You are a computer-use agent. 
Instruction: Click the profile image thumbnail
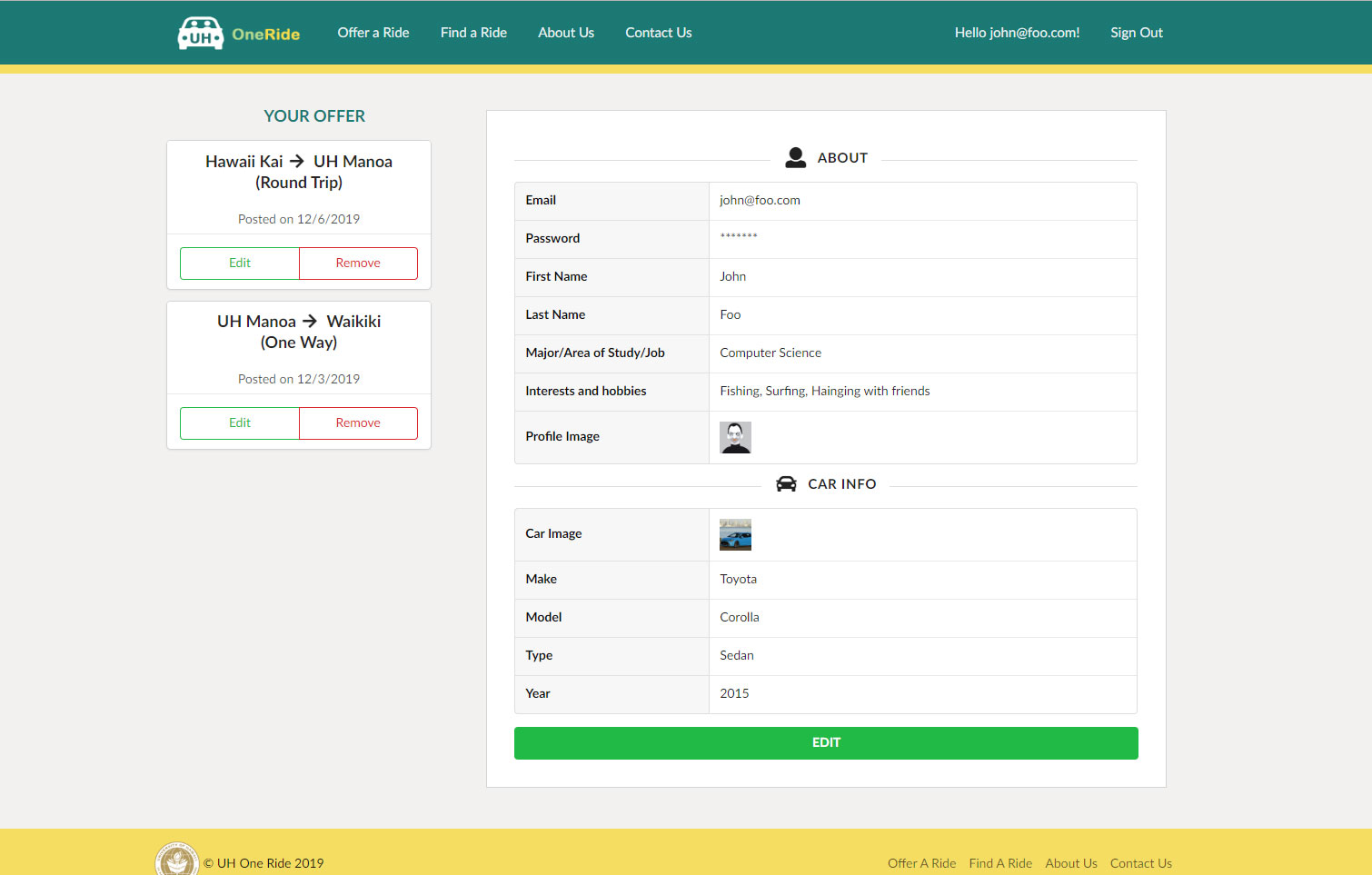coord(735,437)
